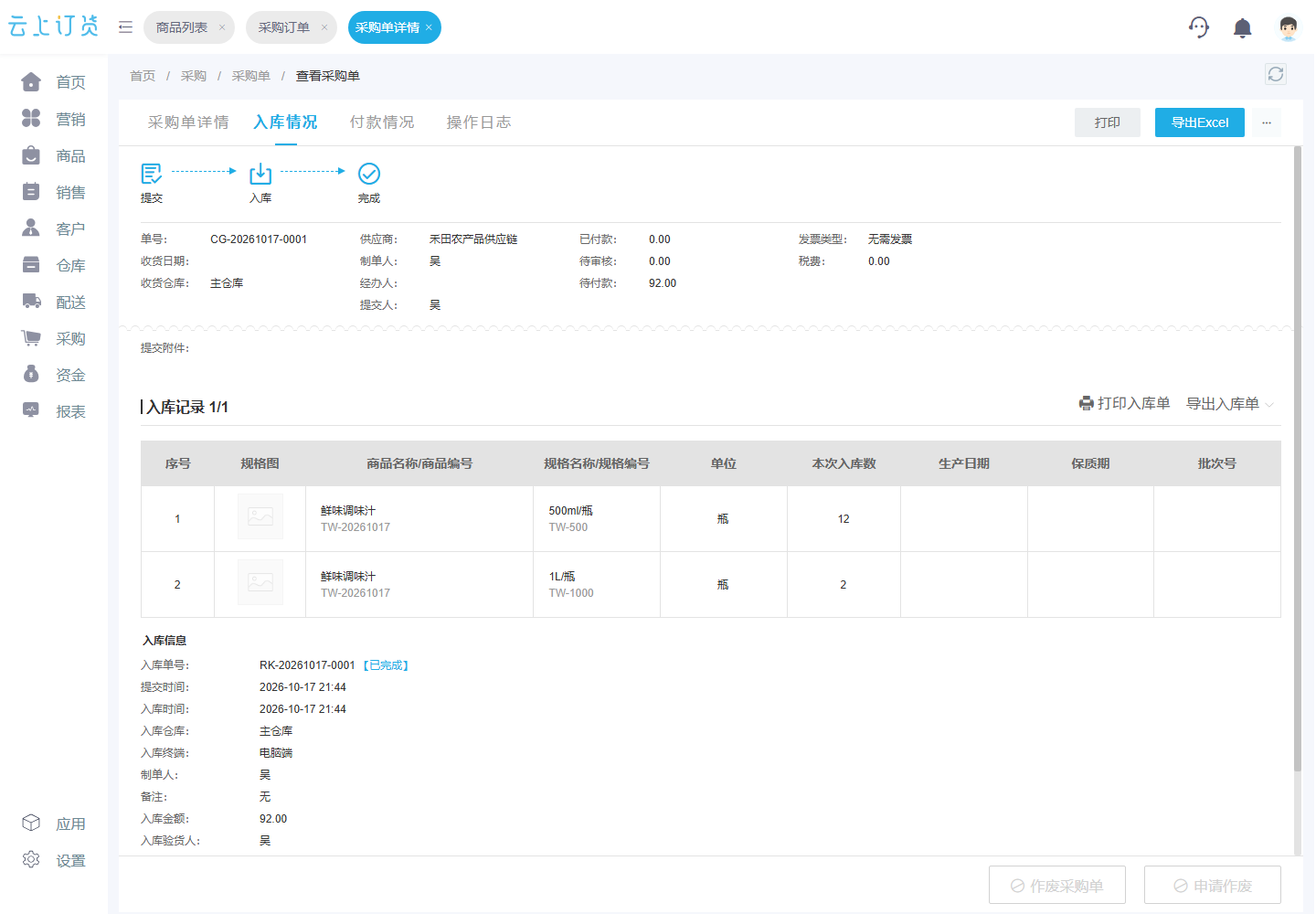The image size is (1316, 914).
Task: Close the 采购订单 tab
Action: coord(324,27)
